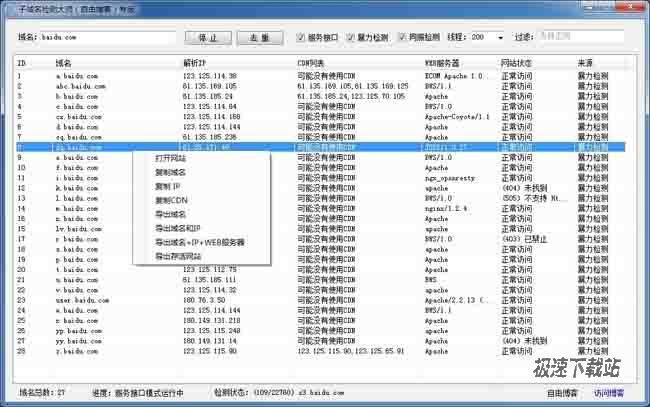Viewport: 650px width, 407px height.
Task: Choose 复制CDN from the context menu
Action: coord(171,200)
